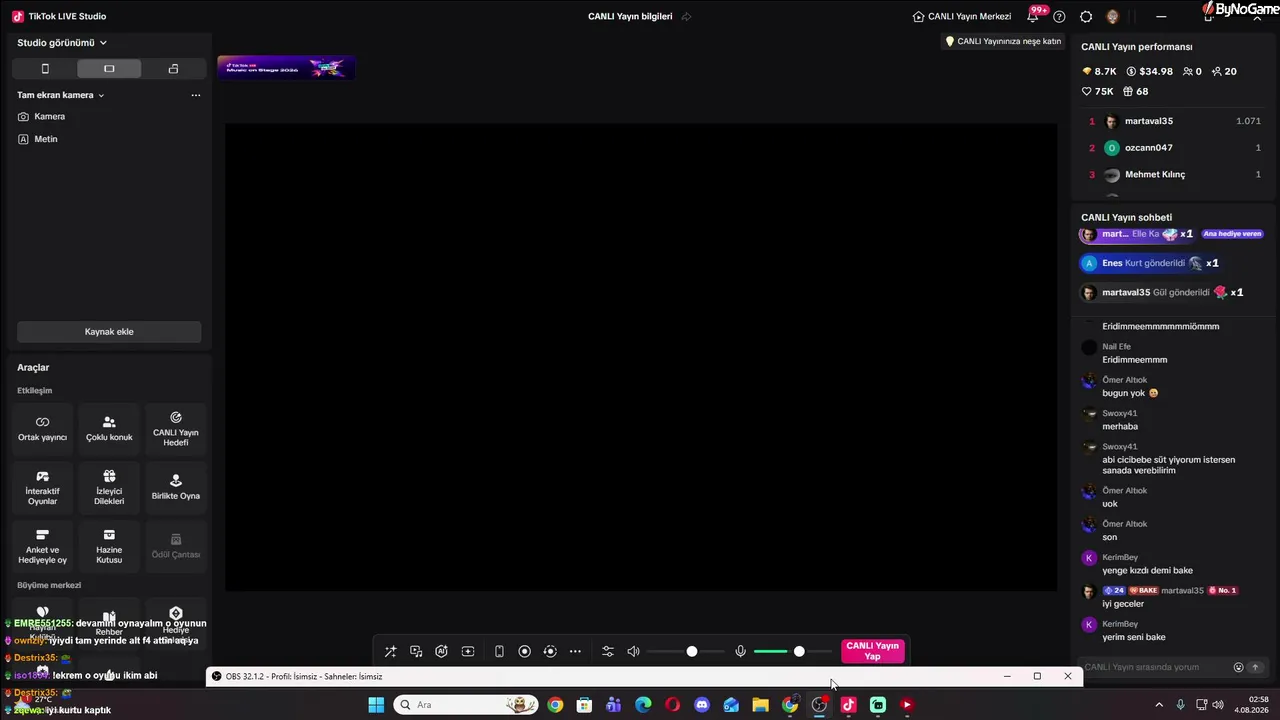The image size is (1280, 720).
Task: Open the emoji picker in chat input
Action: (1238, 667)
